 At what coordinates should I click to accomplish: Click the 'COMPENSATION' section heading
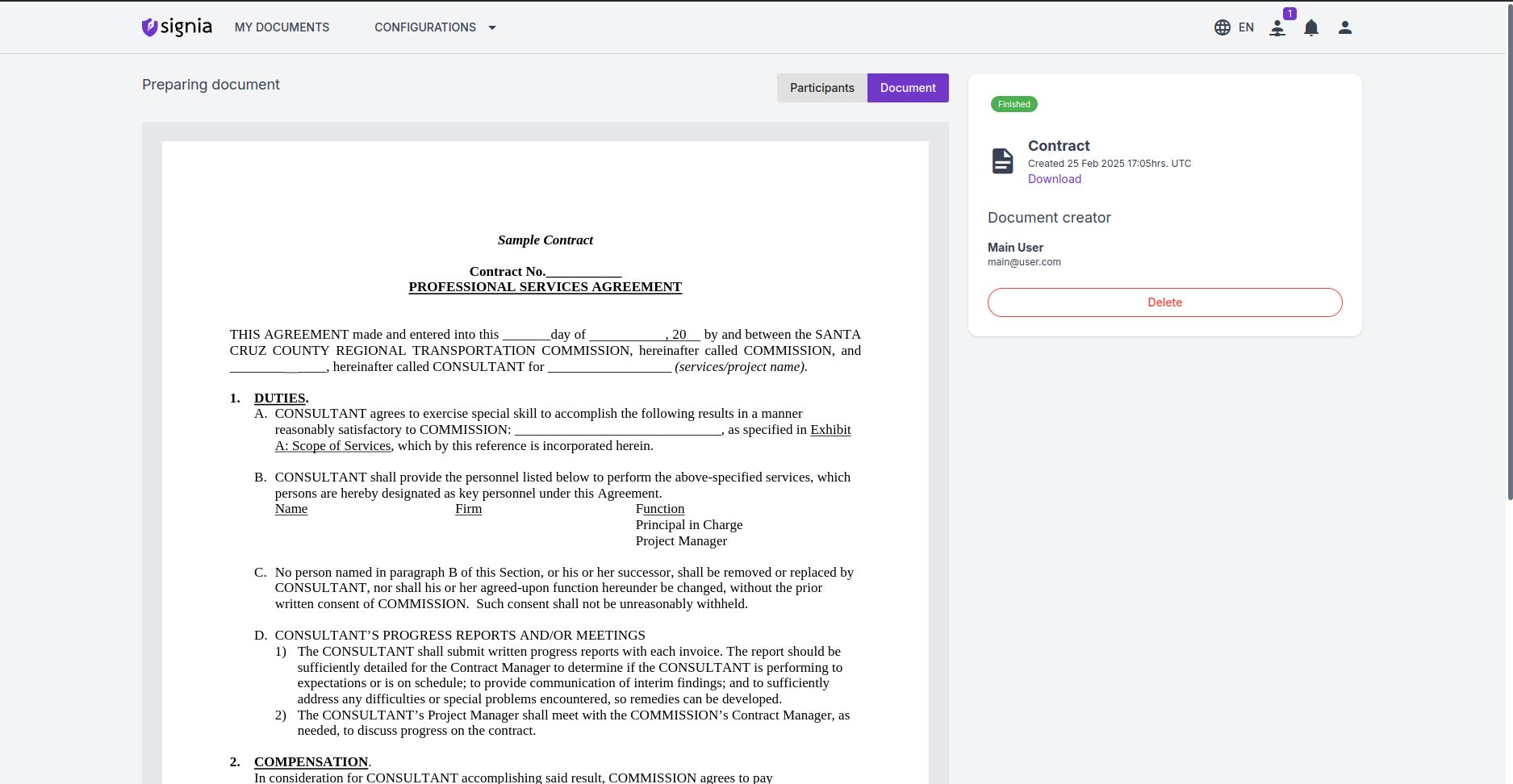311,762
